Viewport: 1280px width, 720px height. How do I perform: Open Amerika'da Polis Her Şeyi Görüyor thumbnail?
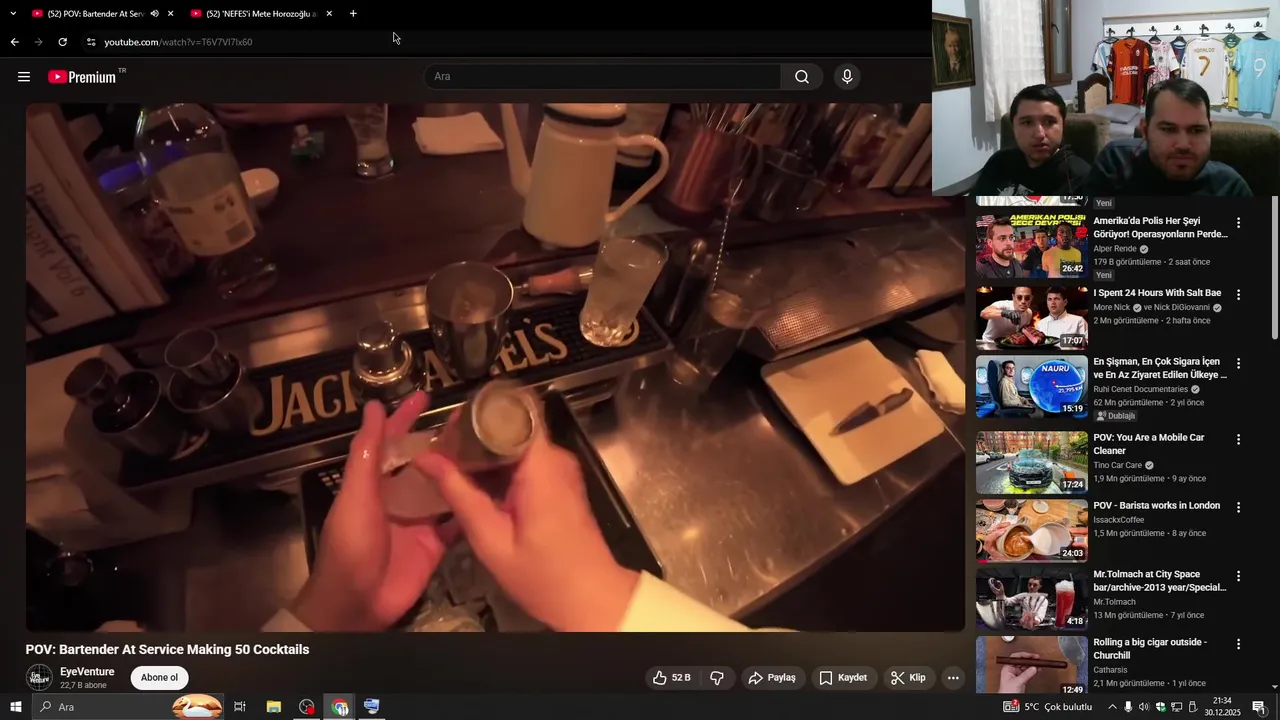pyautogui.click(x=1031, y=246)
